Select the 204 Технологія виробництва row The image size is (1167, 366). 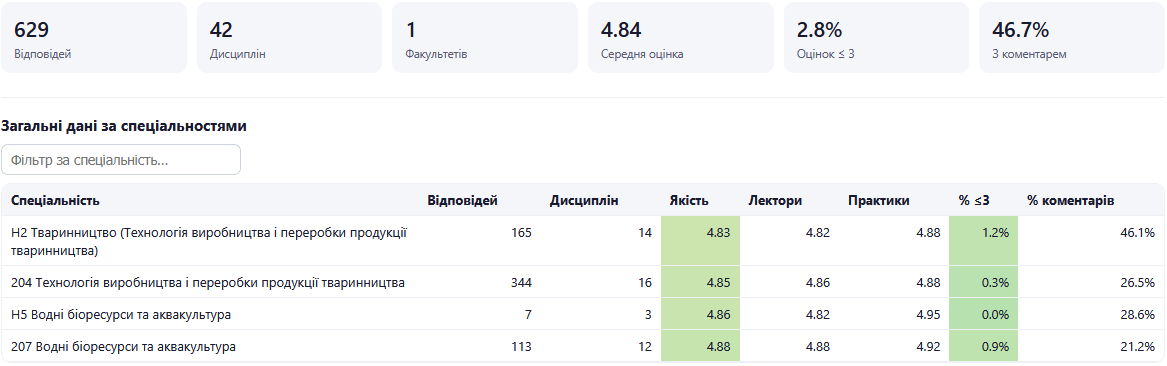(x=583, y=282)
